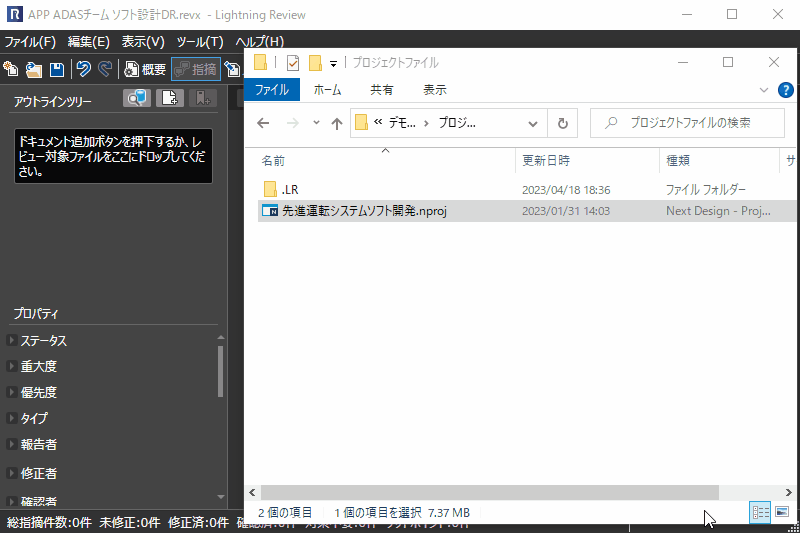The image size is (800, 533).
Task: Click the Lightning Review app icon in title bar
Action: (x=14, y=14)
